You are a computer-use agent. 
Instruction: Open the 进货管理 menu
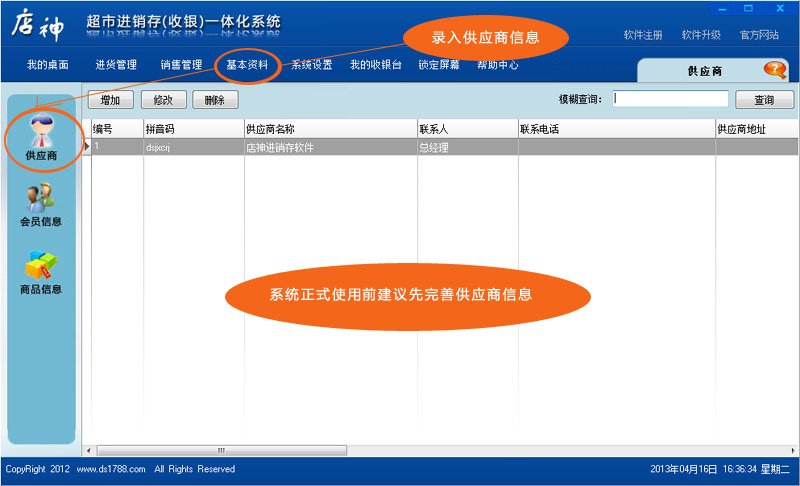[x=116, y=65]
